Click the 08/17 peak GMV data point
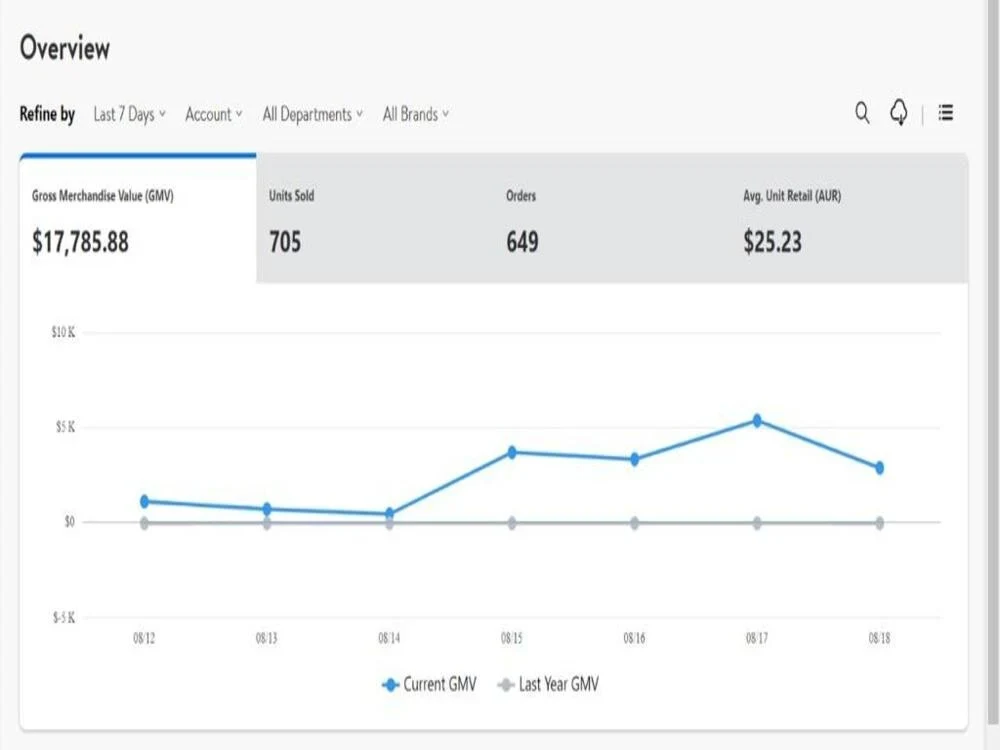The width and height of the screenshot is (1000, 750). pos(757,420)
